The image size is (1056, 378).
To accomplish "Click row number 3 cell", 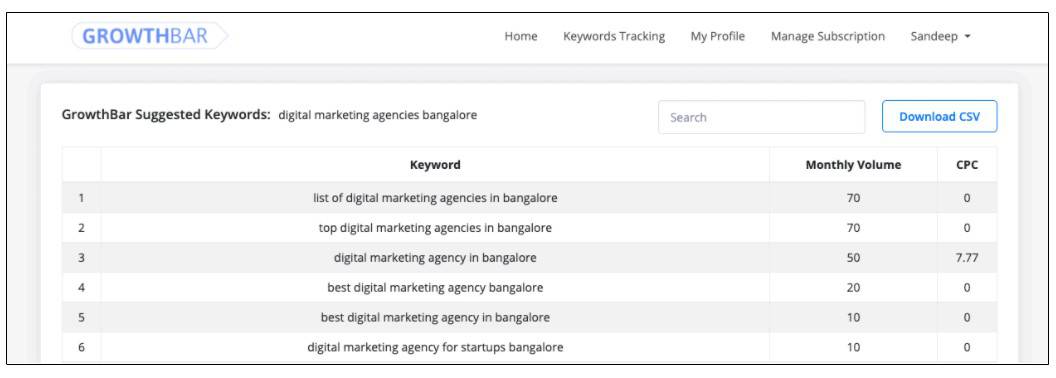I will 81,257.
